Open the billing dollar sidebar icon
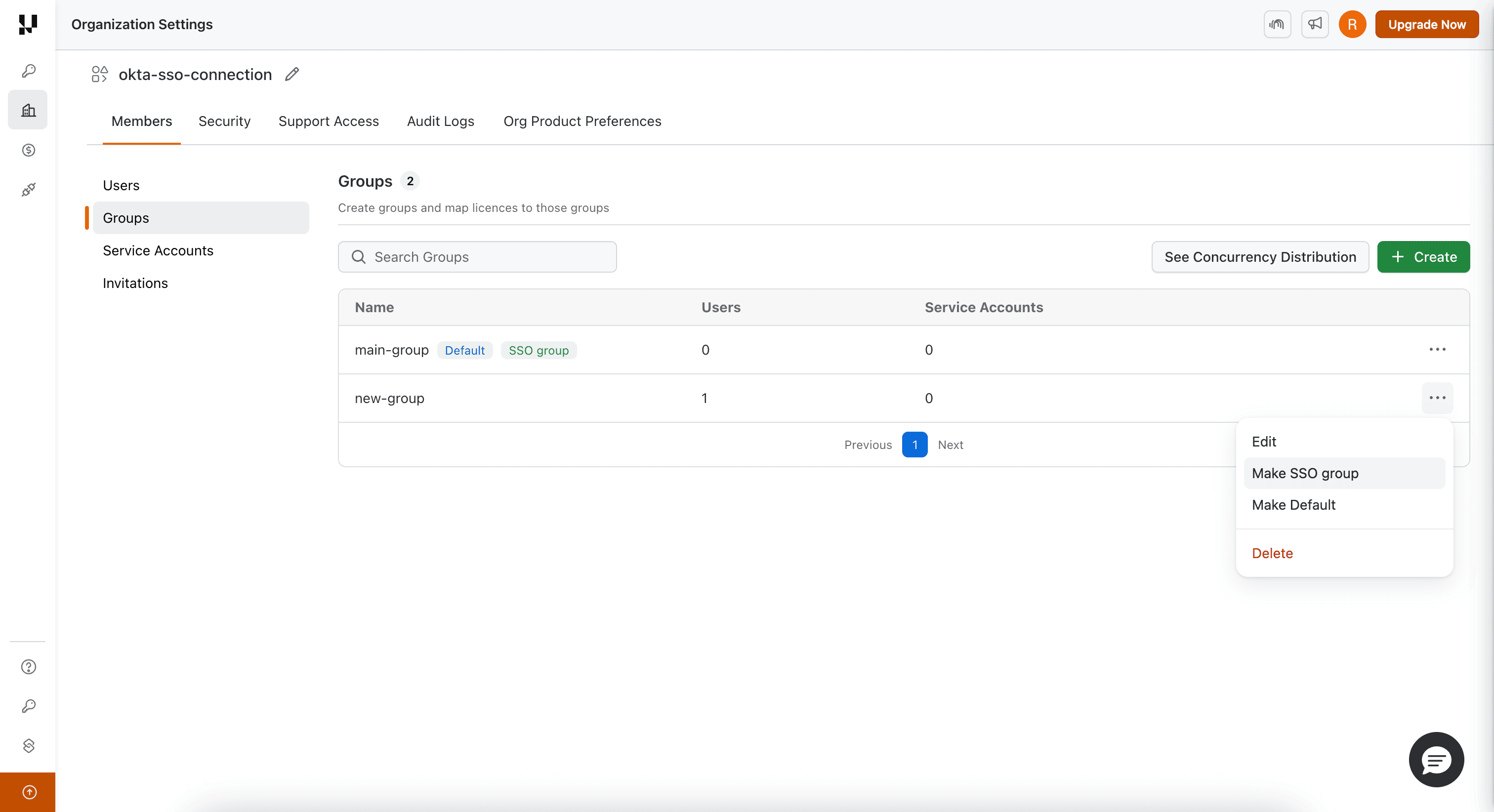Image resolution: width=1494 pixels, height=812 pixels. click(x=29, y=150)
